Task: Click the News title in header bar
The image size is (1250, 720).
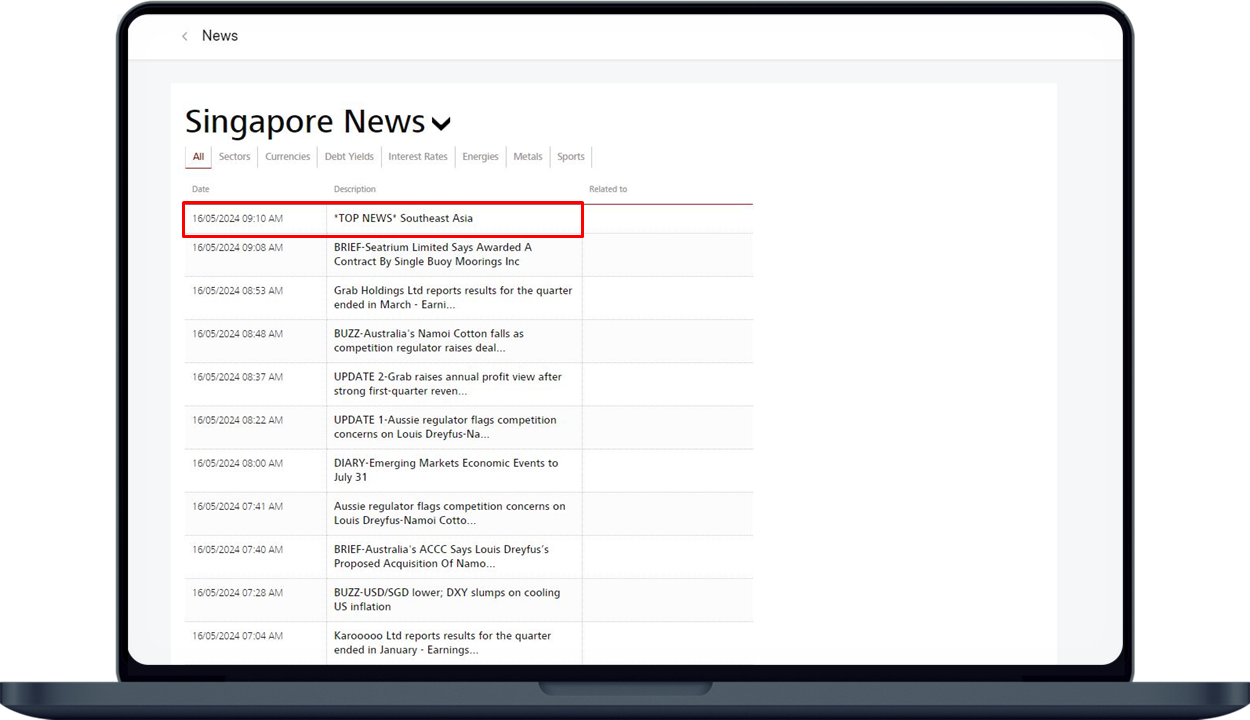Action: 220,36
